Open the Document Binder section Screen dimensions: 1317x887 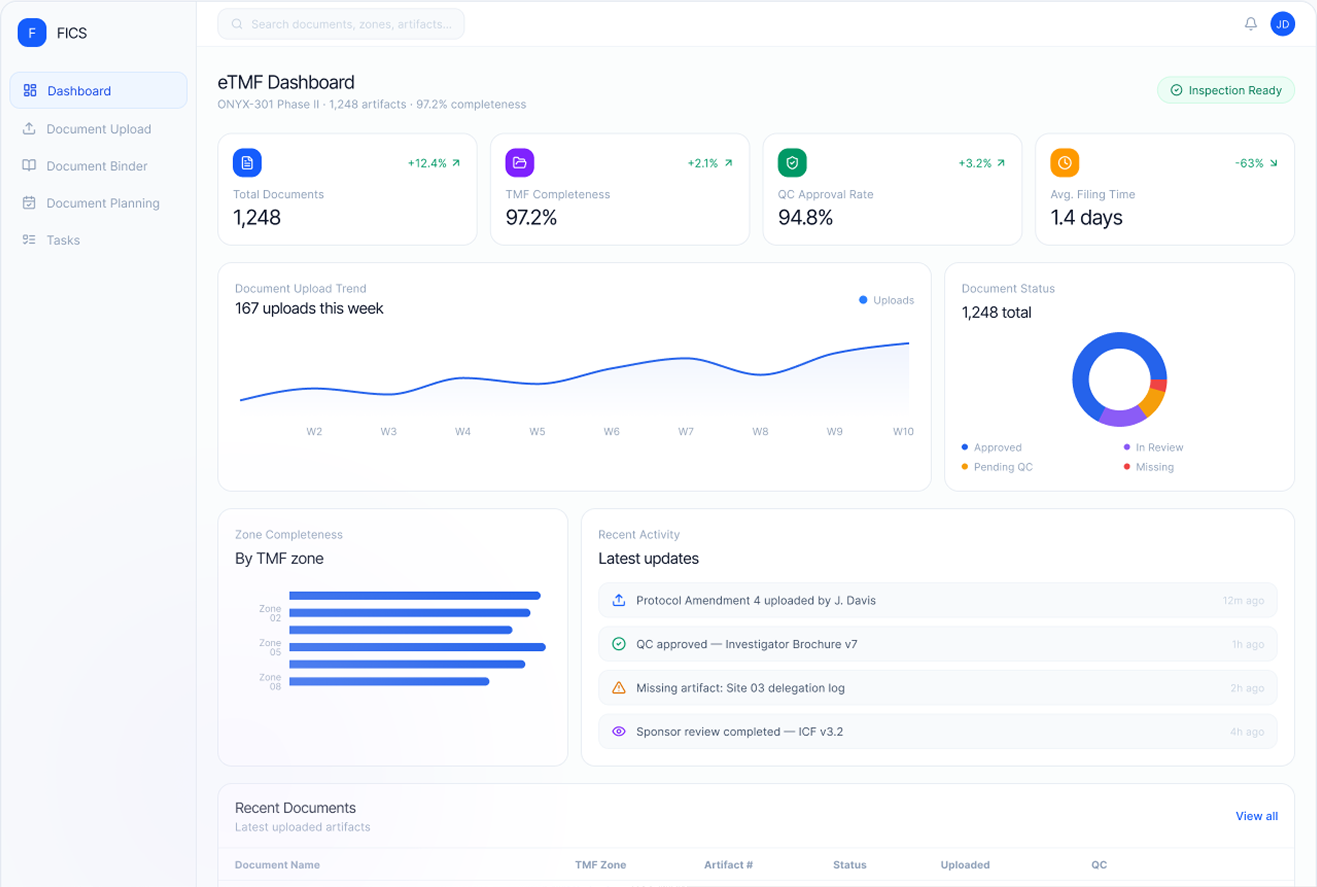tap(96, 166)
